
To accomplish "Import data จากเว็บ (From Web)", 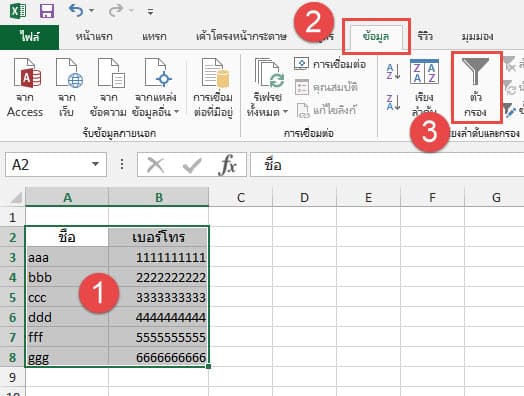I will point(67,88).
